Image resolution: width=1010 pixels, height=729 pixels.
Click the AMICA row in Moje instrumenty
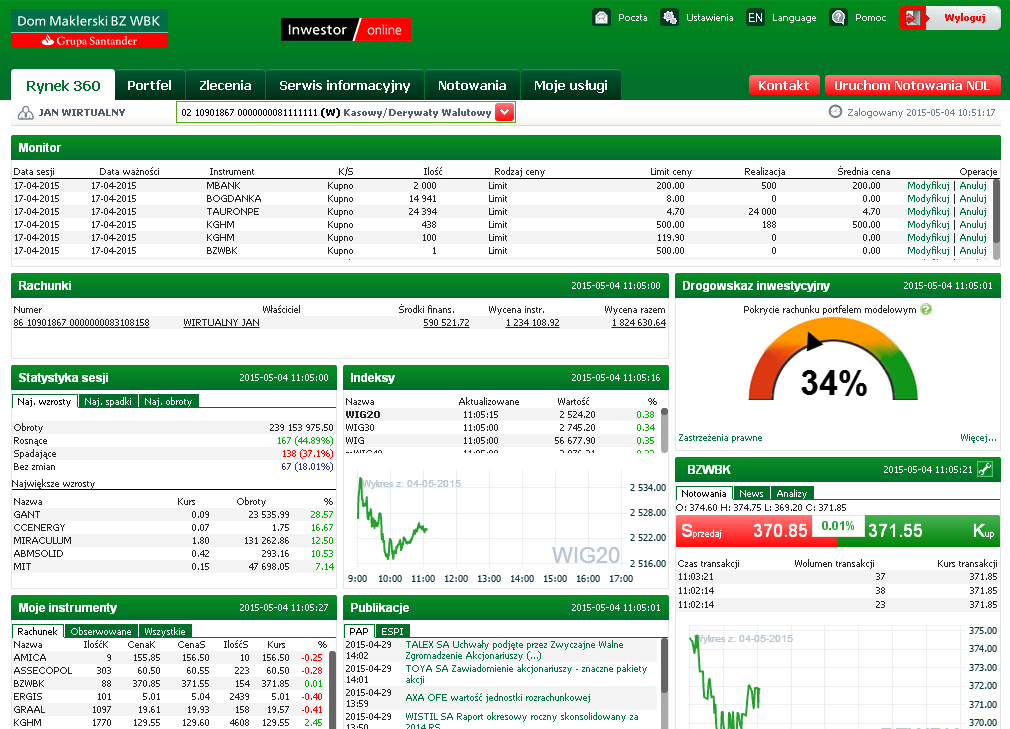[x=169, y=658]
